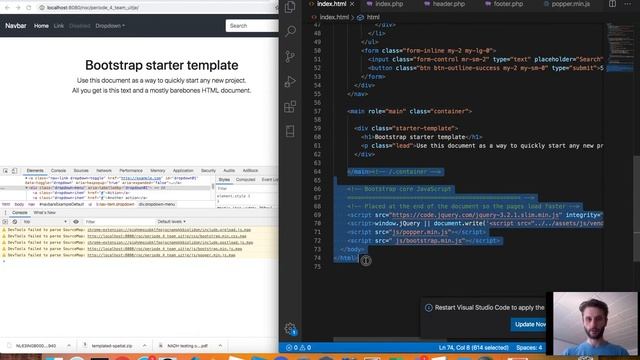Open the Manage gear icon in VS Code
640x360 pixels.
click(x=290, y=328)
